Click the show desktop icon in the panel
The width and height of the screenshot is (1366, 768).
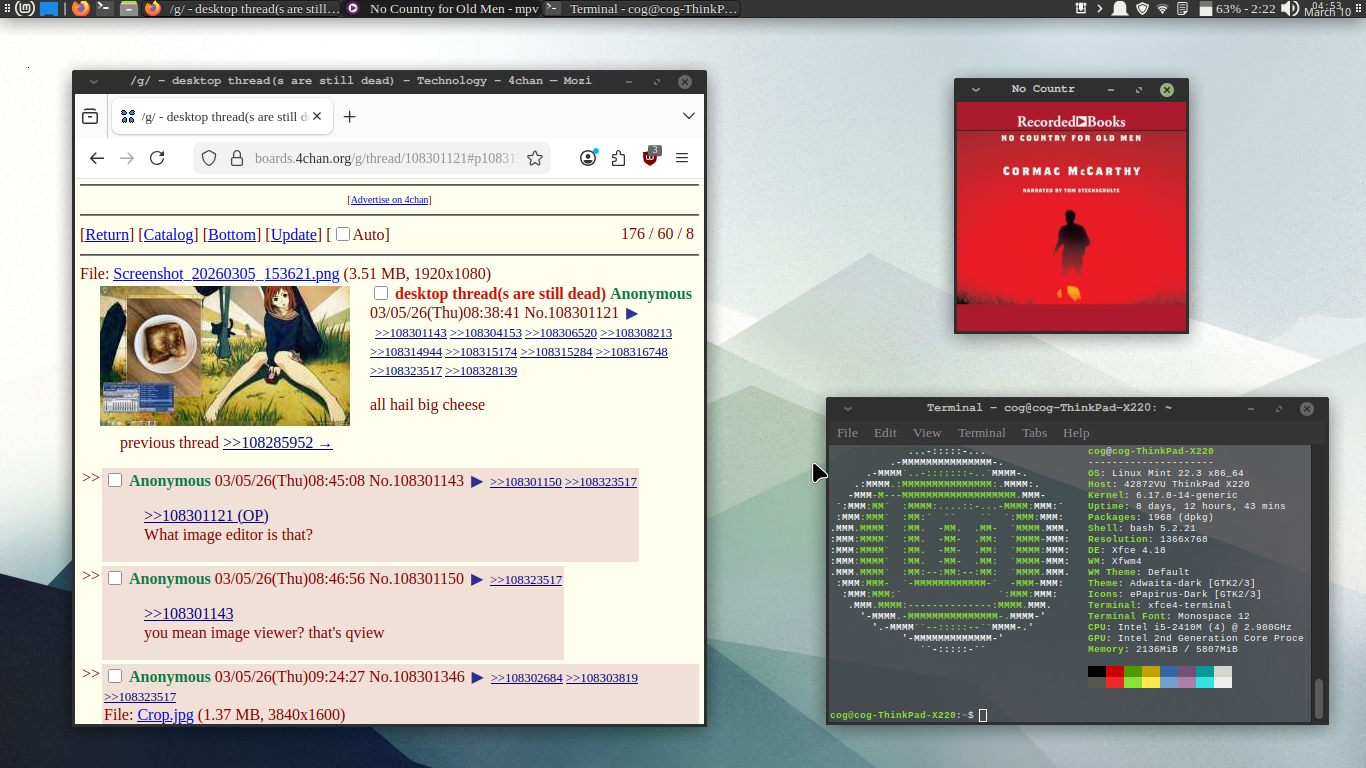coord(48,9)
